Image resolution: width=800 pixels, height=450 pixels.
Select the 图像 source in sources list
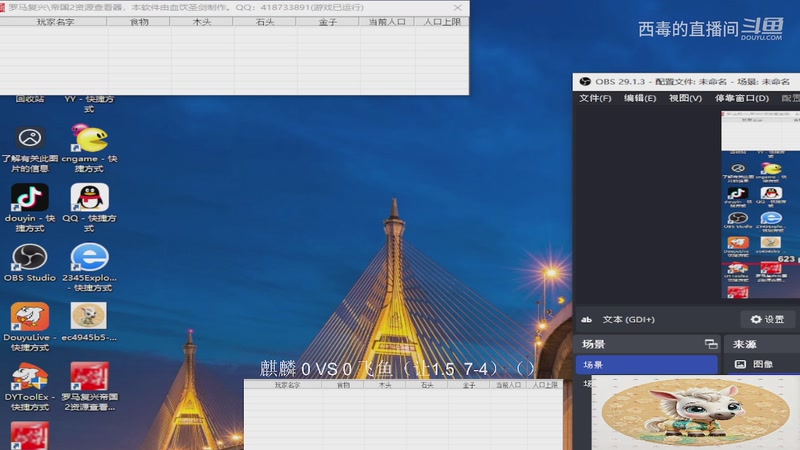pos(762,365)
